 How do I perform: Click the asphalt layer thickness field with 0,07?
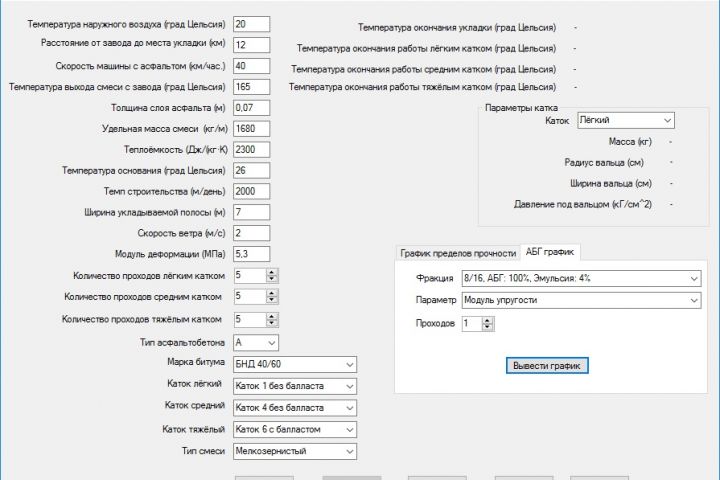251,108
